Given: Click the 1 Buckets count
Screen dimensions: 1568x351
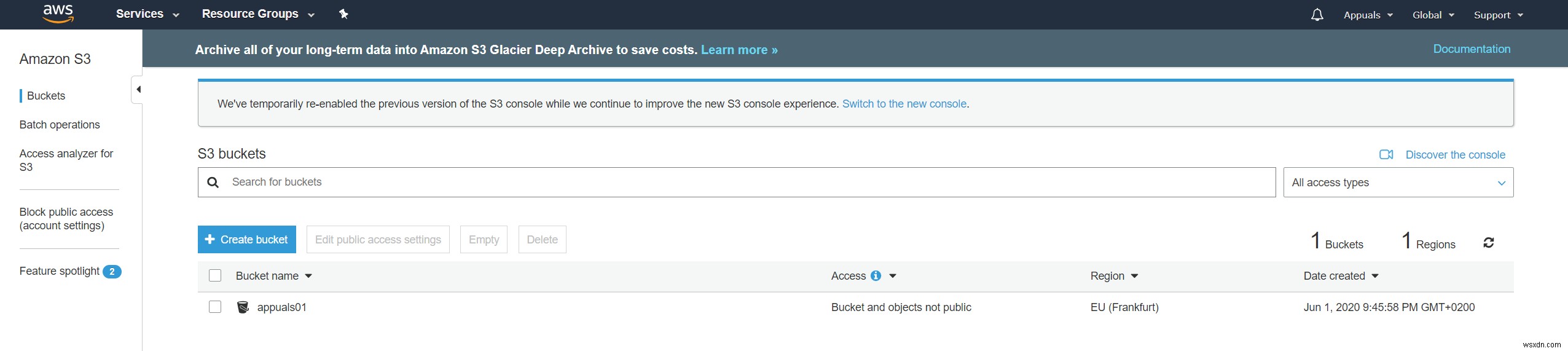Looking at the screenshot, I should [x=1337, y=241].
